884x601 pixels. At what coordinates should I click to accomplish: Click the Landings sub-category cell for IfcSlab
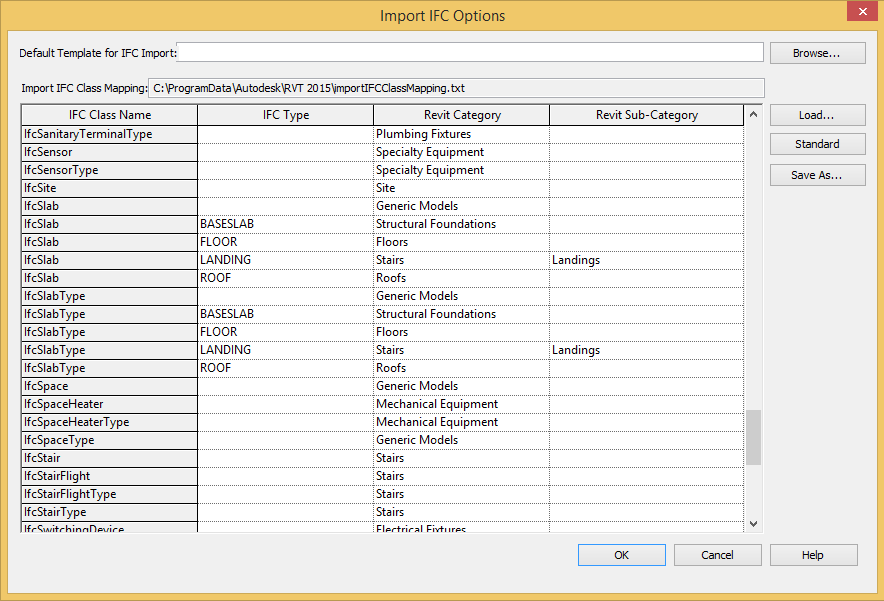pos(645,259)
